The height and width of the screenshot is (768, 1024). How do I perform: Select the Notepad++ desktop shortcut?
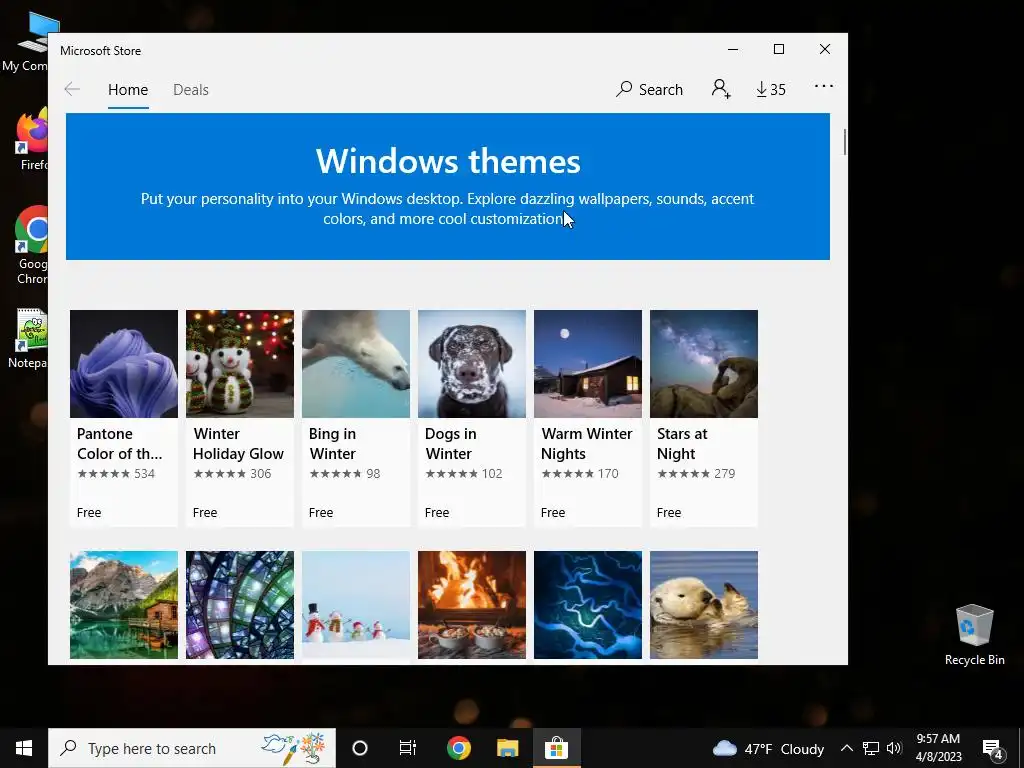[26, 339]
